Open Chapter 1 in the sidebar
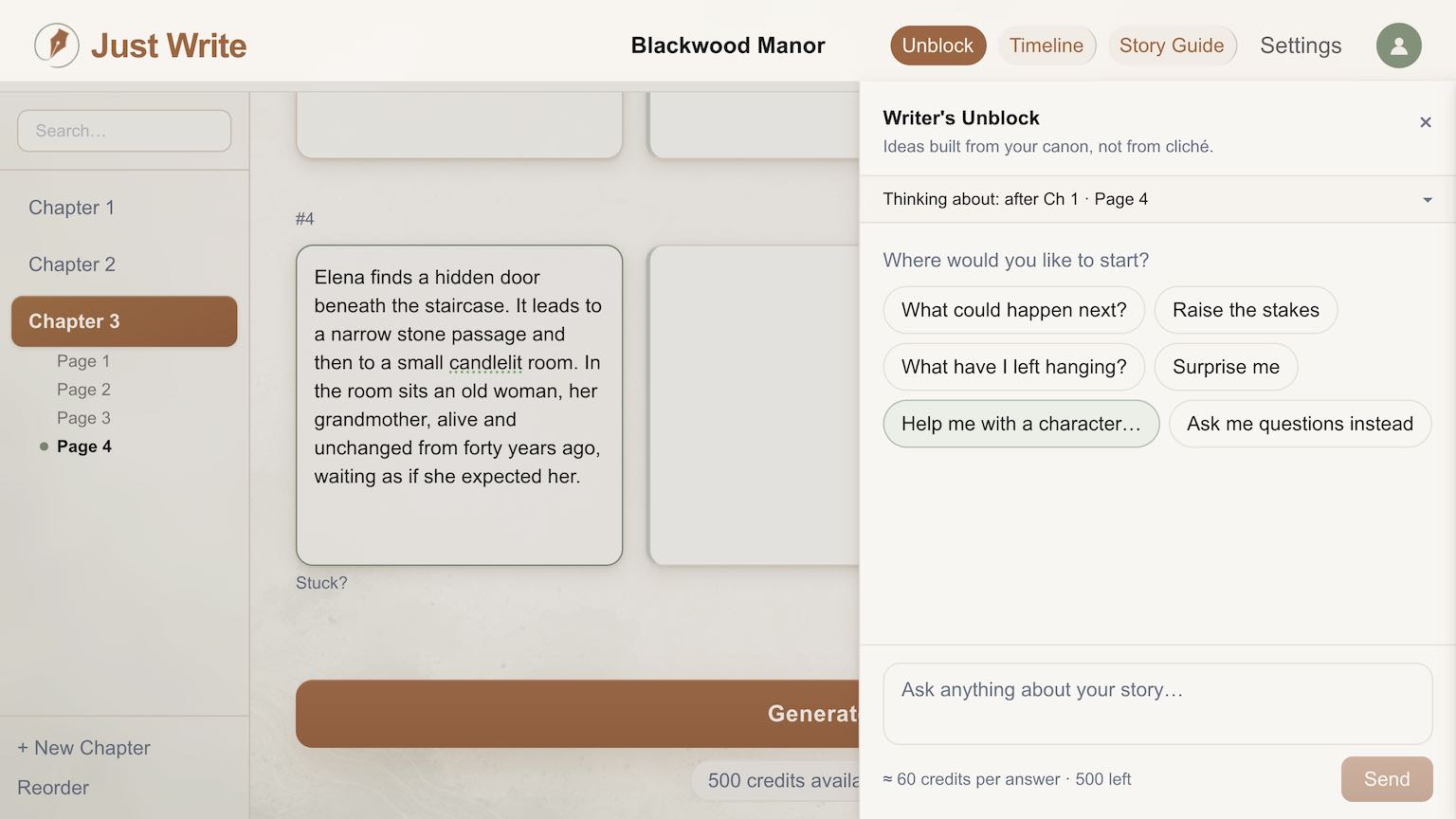Image resolution: width=1456 pixels, height=819 pixels. click(124, 208)
